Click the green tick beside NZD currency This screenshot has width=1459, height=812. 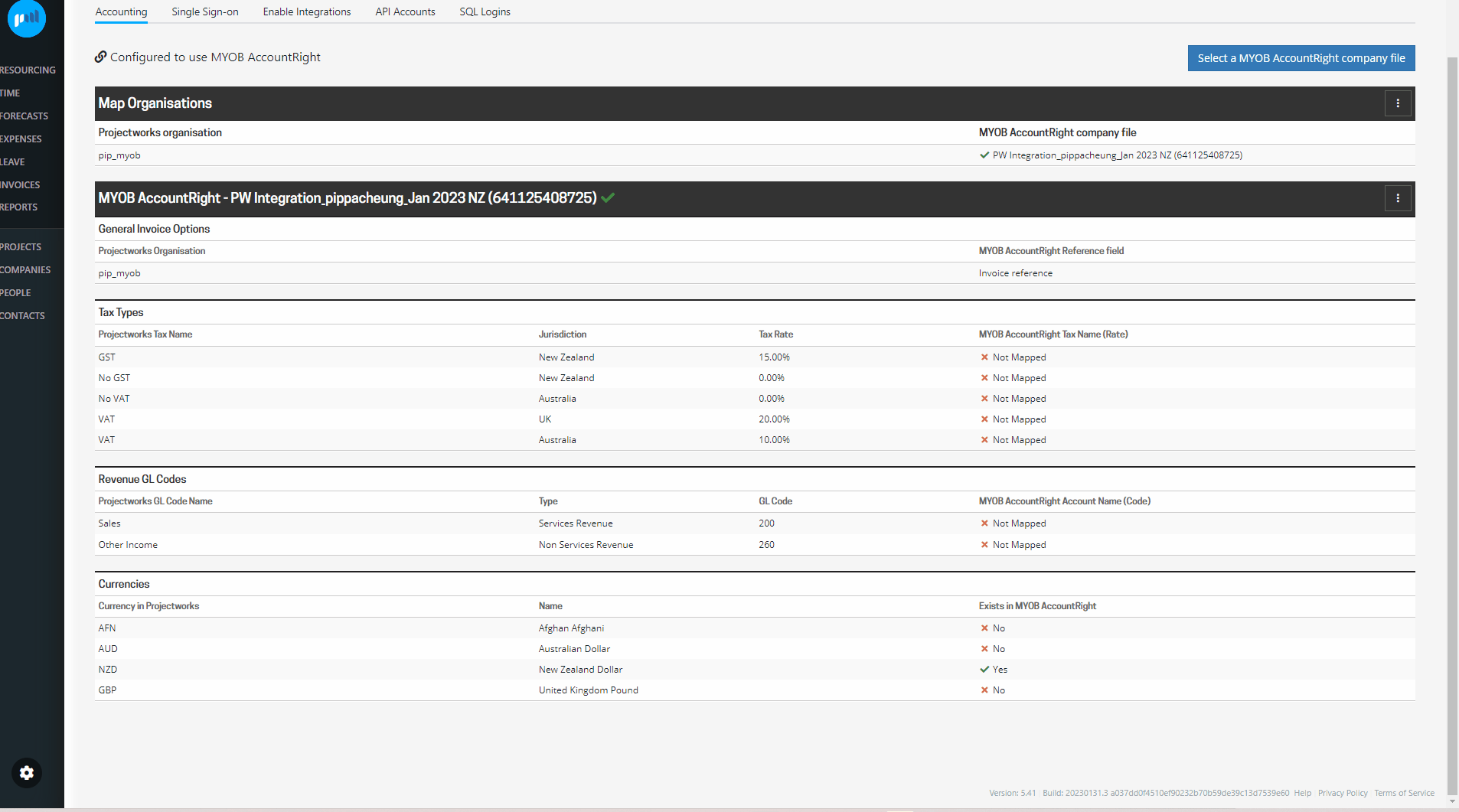click(984, 669)
